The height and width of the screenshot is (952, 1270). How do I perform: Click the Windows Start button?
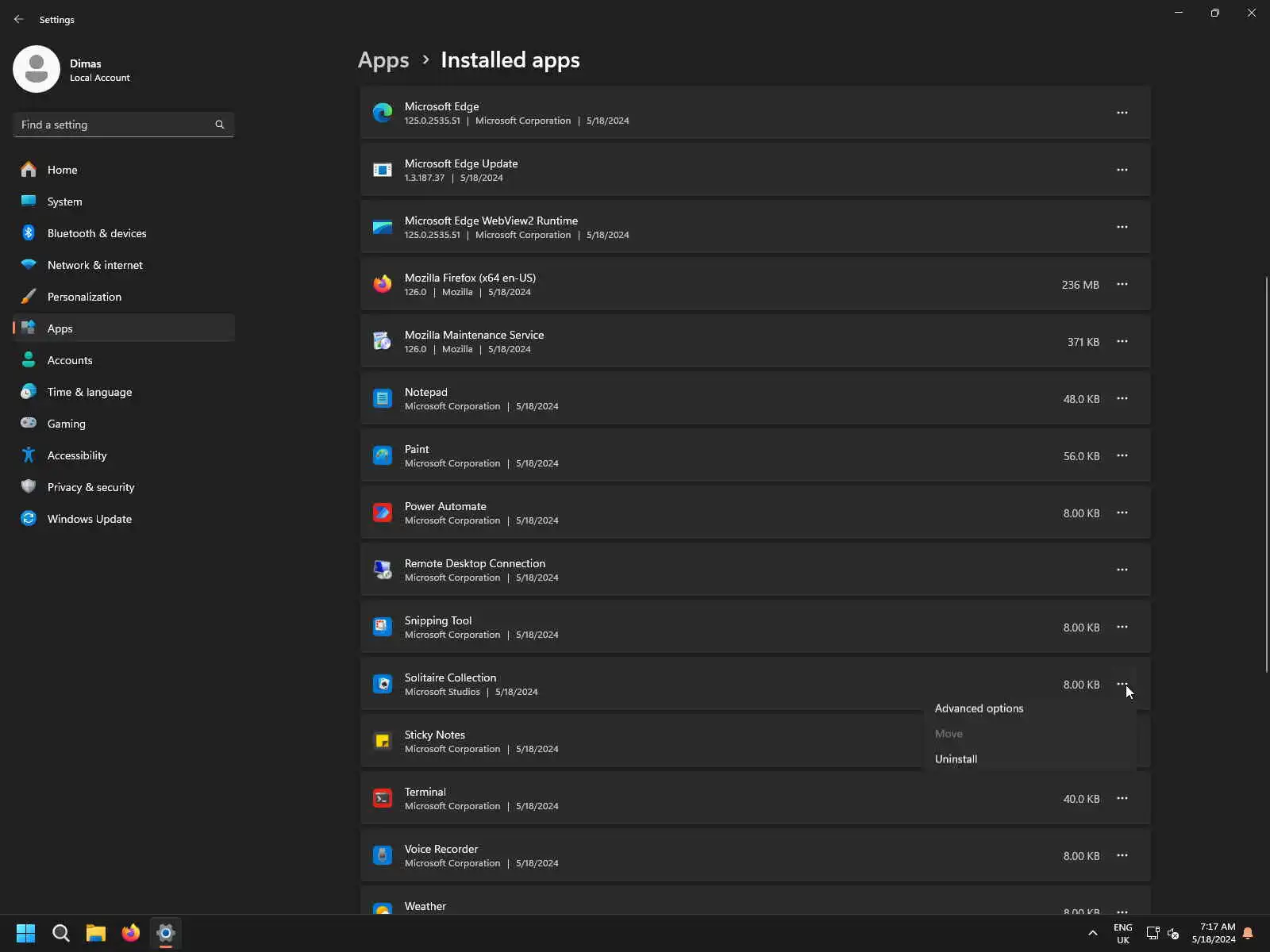tap(25, 933)
